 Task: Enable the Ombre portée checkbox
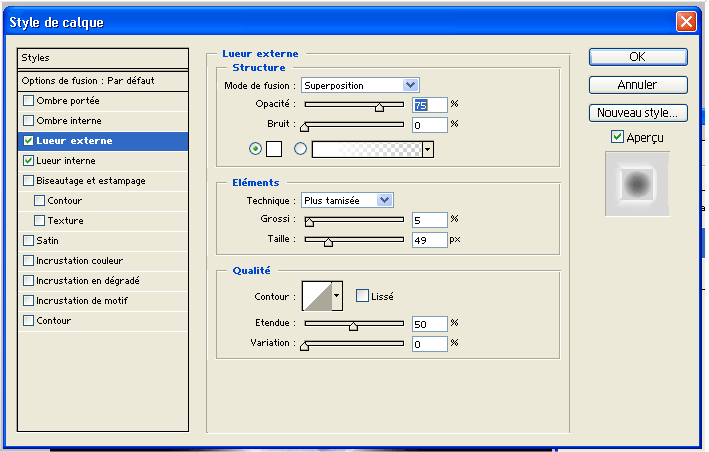pos(28,101)
